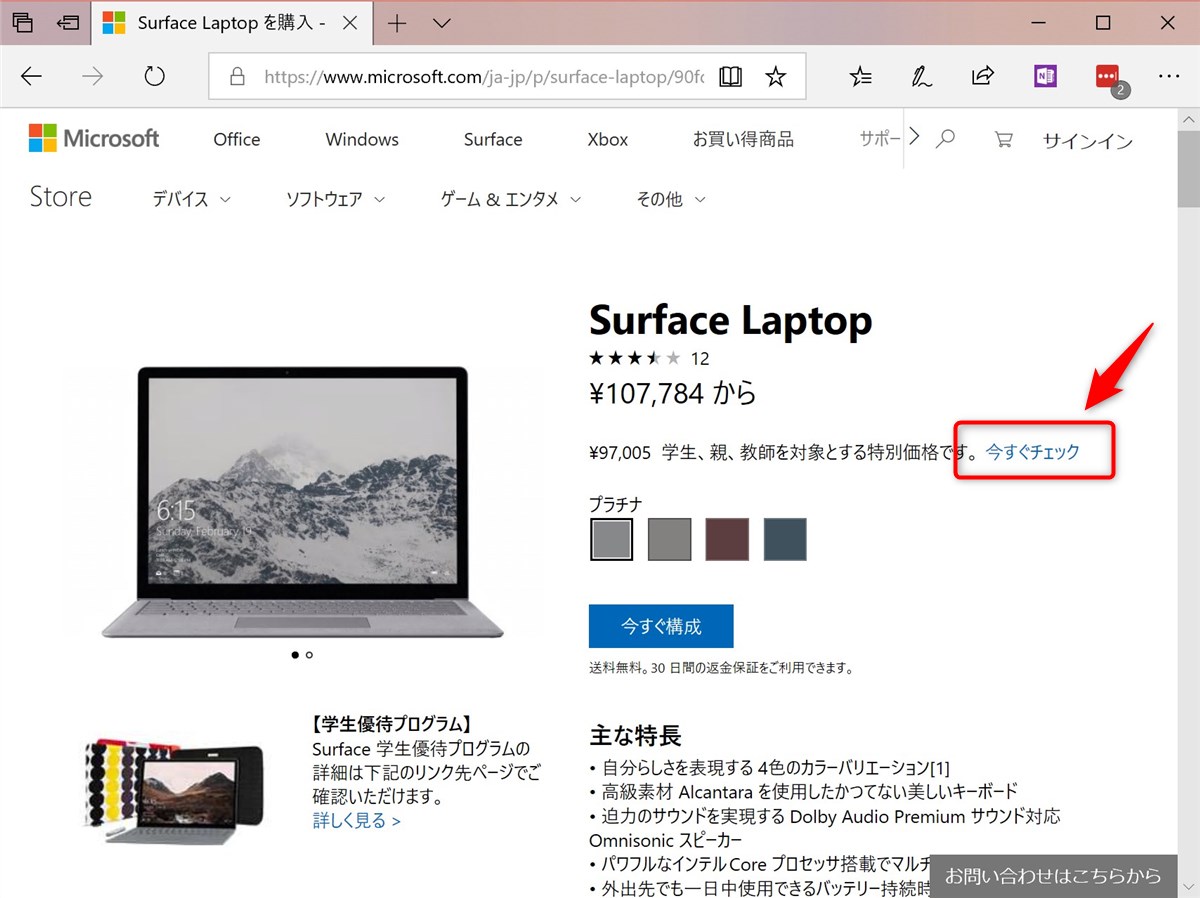This screenshot has height=898, width=1200.
Task: Switch to the Xbox section
Action: click(606, 139)
